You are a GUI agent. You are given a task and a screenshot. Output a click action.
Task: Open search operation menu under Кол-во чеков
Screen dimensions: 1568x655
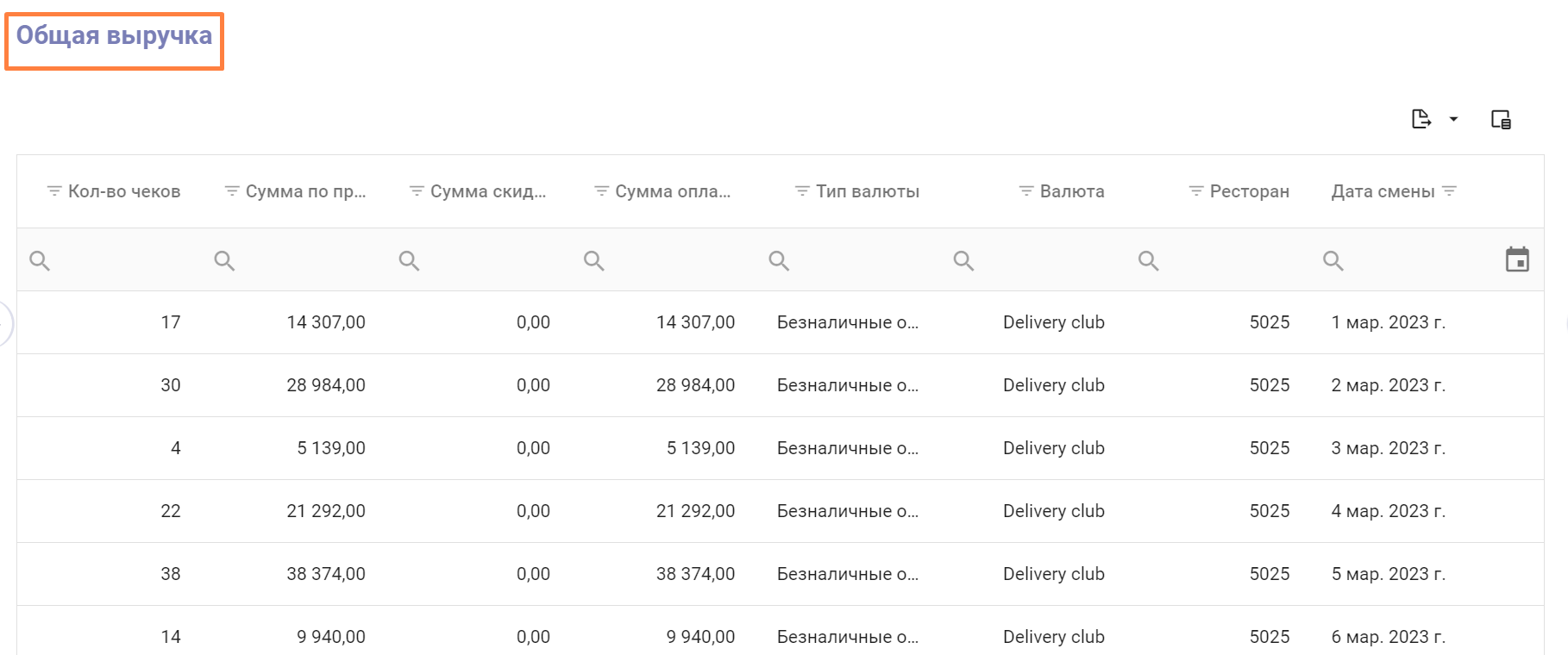coord(40,260)
